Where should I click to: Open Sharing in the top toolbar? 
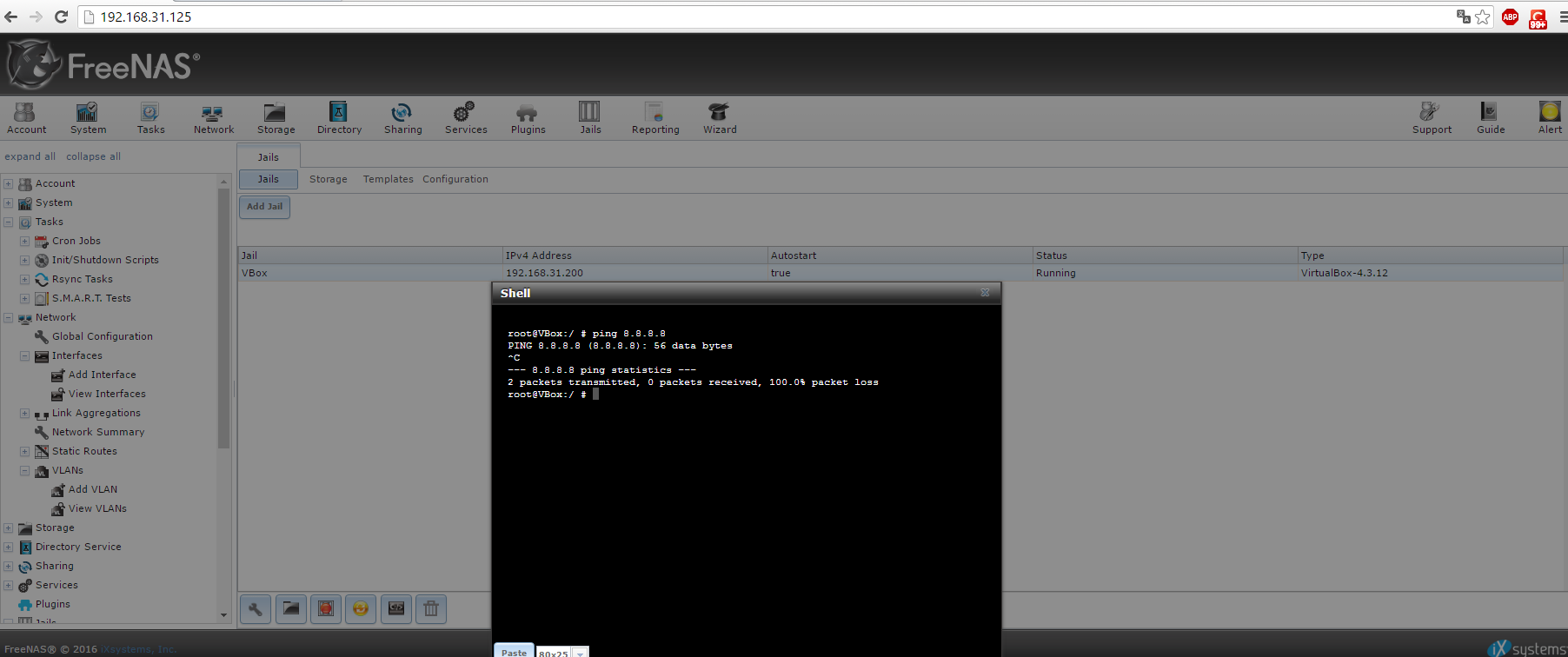402,118
